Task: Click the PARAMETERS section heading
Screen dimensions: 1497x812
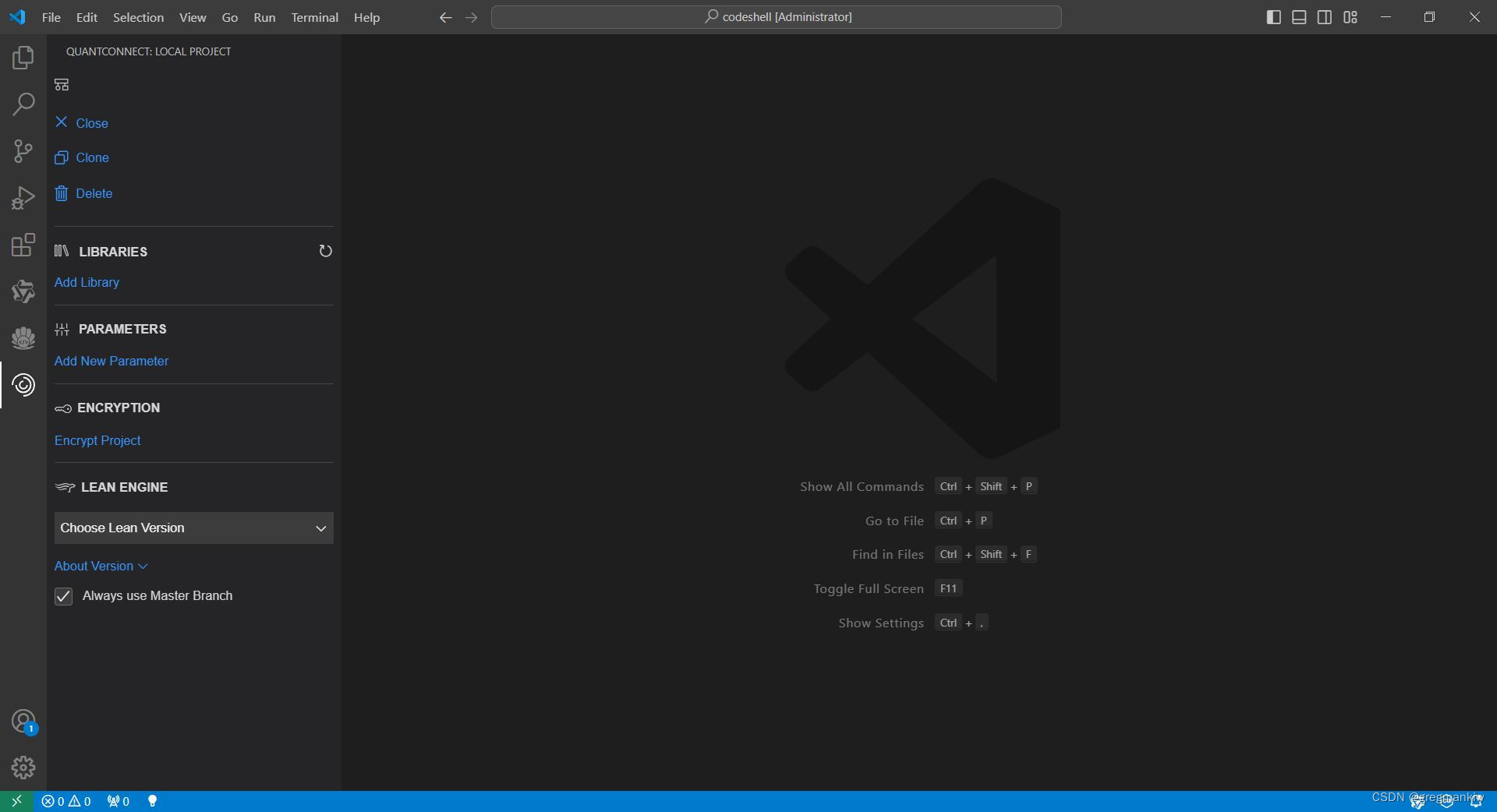Action: coord(122,329)
